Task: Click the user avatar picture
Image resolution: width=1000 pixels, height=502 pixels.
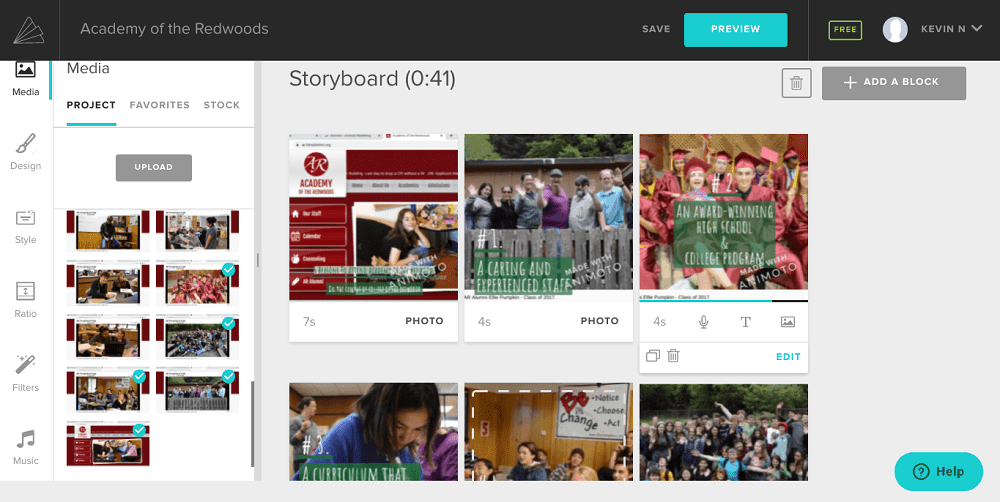Action: [x=895, y=29]
